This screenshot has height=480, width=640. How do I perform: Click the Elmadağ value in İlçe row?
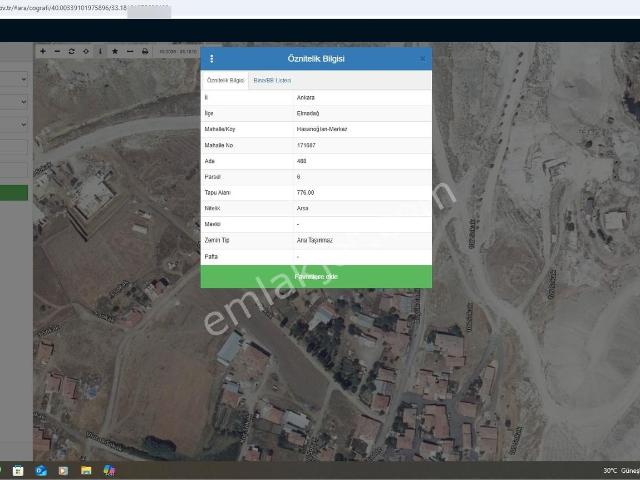tap(308, 113)
